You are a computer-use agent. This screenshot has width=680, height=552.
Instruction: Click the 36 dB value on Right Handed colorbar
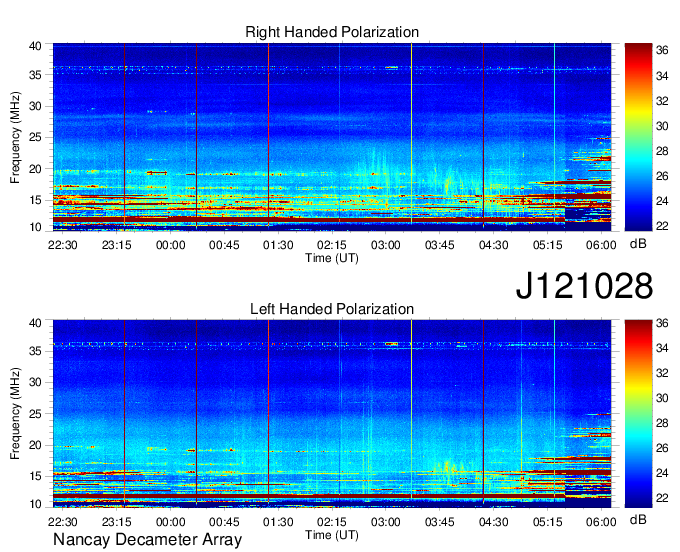click(x=662, y=50)
